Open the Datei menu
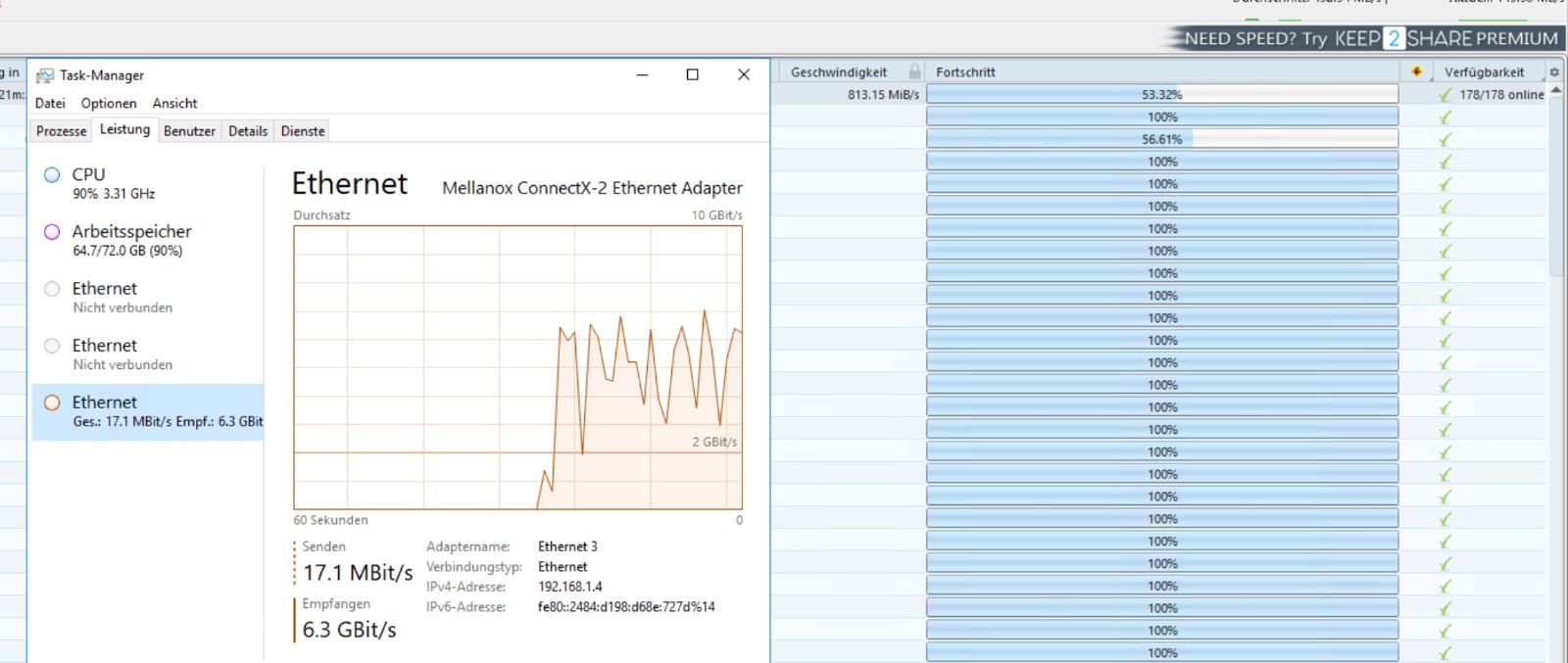This screenshot has height=663, width=1568. tap(50, 103)
